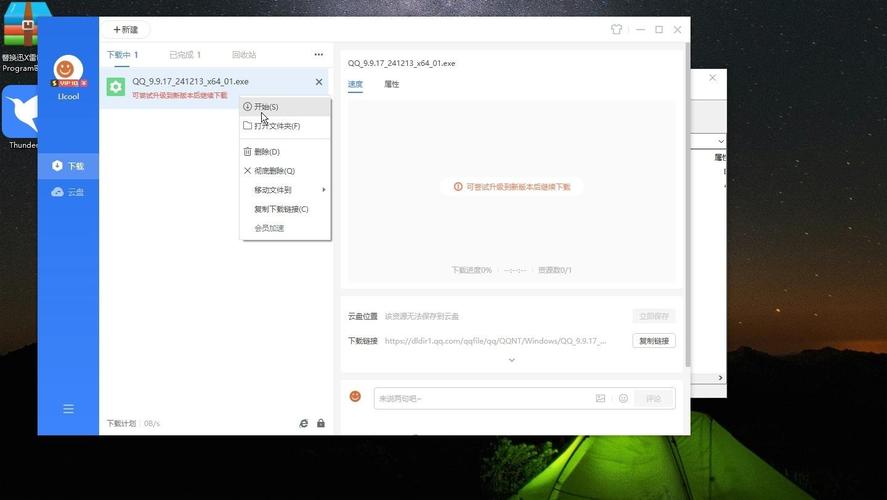This screenshot has width=887, height=500.
Task: Choose 复制下载链接(C) in the context menu
Action: point(285,209)
